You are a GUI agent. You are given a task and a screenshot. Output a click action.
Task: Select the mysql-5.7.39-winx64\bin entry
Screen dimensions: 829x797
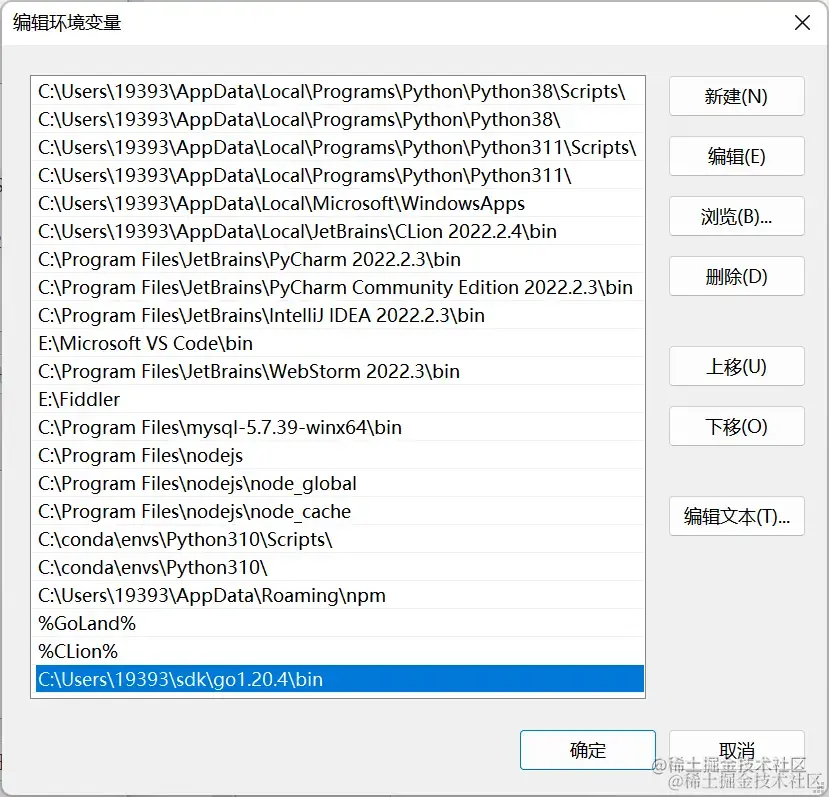338,428
